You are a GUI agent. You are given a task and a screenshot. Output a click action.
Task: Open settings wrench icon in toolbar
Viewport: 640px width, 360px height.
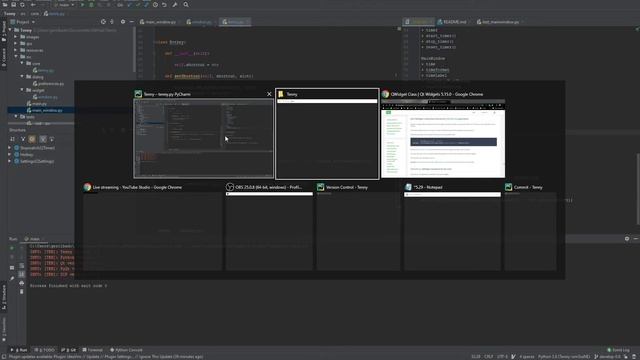[x=175, y=4]
